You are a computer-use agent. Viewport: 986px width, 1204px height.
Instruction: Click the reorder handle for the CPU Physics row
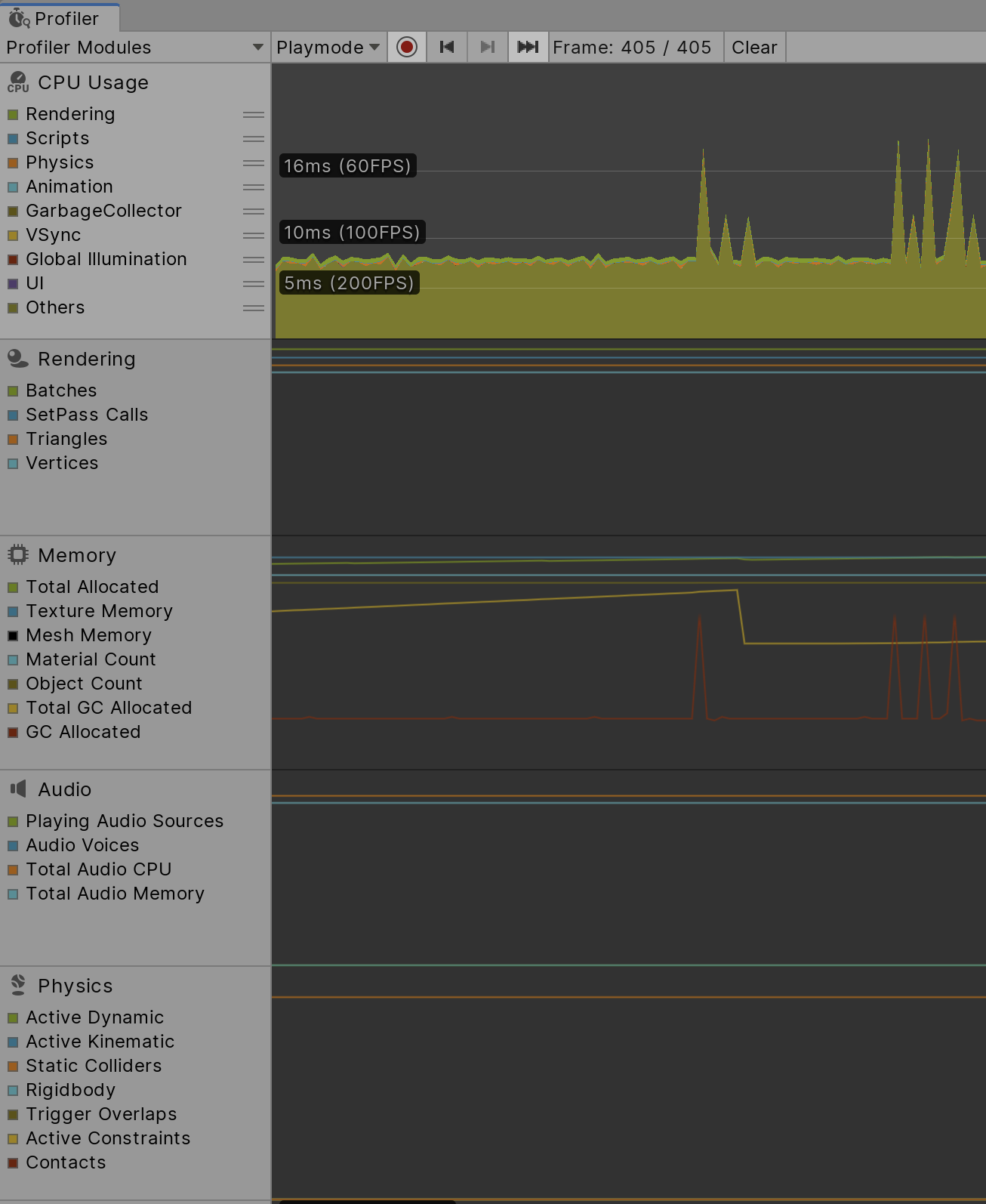[x=254, y=163]
